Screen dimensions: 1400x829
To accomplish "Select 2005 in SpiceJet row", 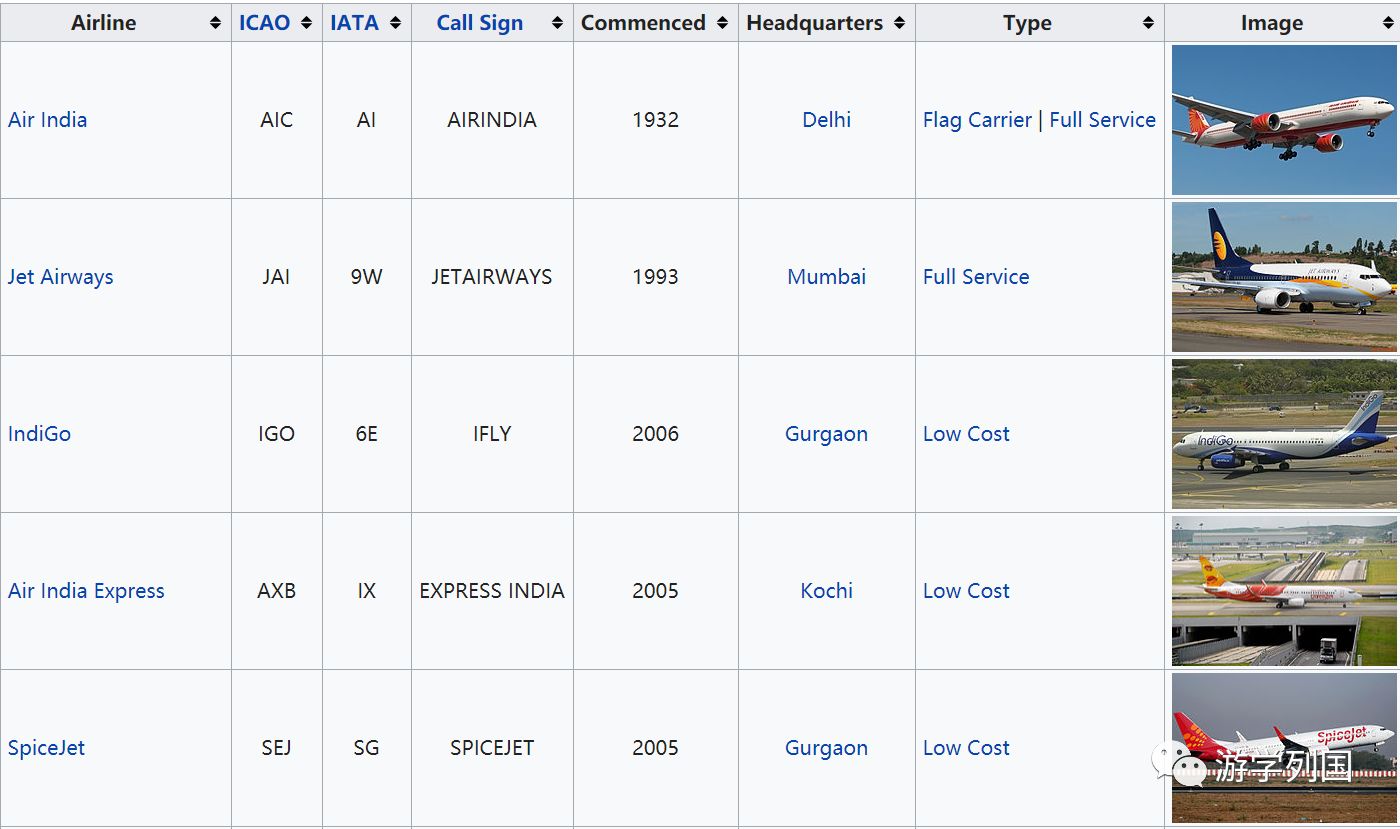I will click(x=655, y=748).
